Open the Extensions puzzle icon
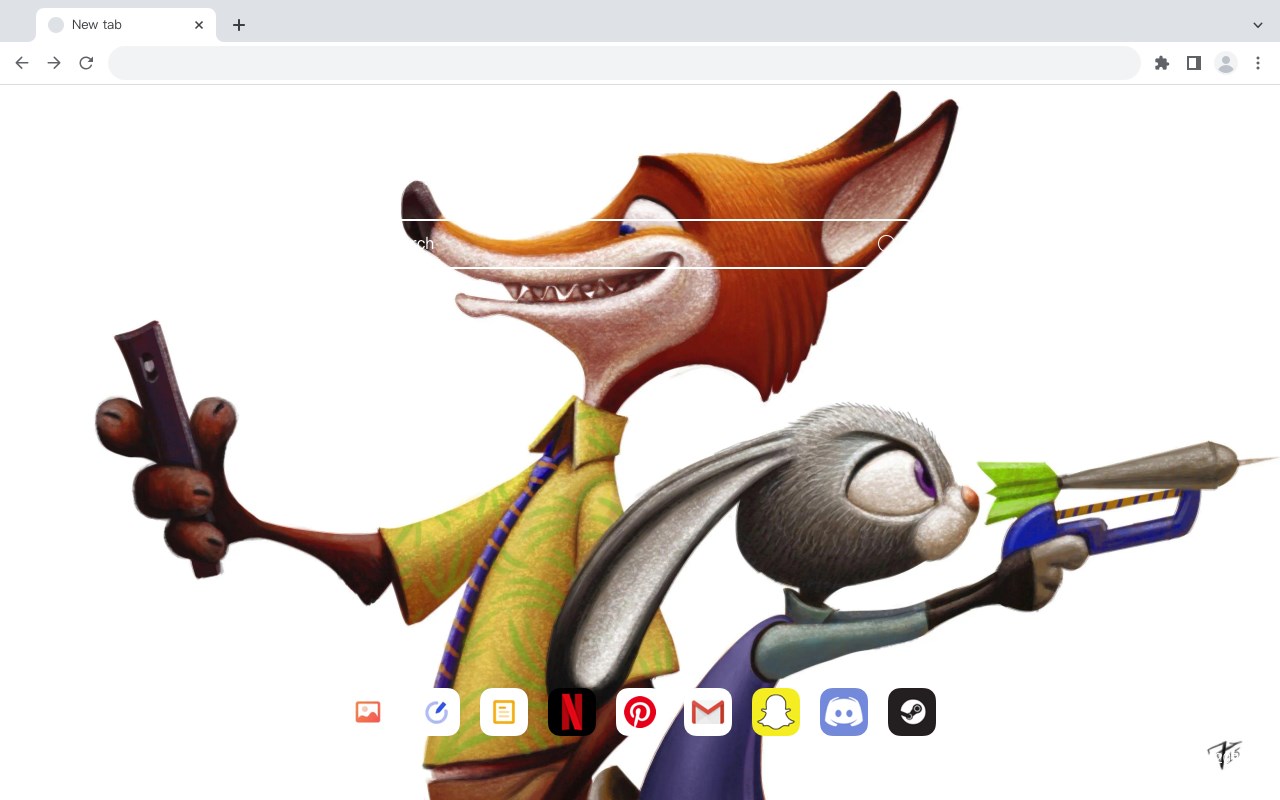1280x800 pixels. pyautogui.click(x=1162, y=63)
